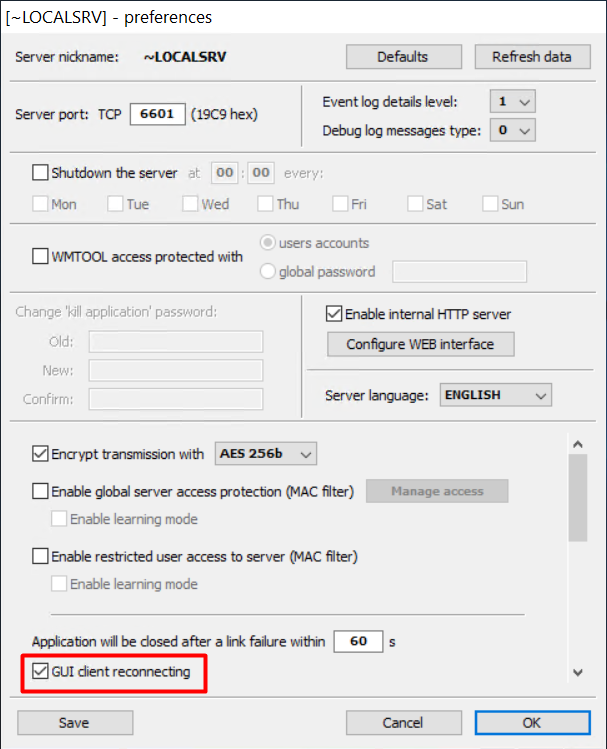Click the Defaults button

[x=402, y=57]
